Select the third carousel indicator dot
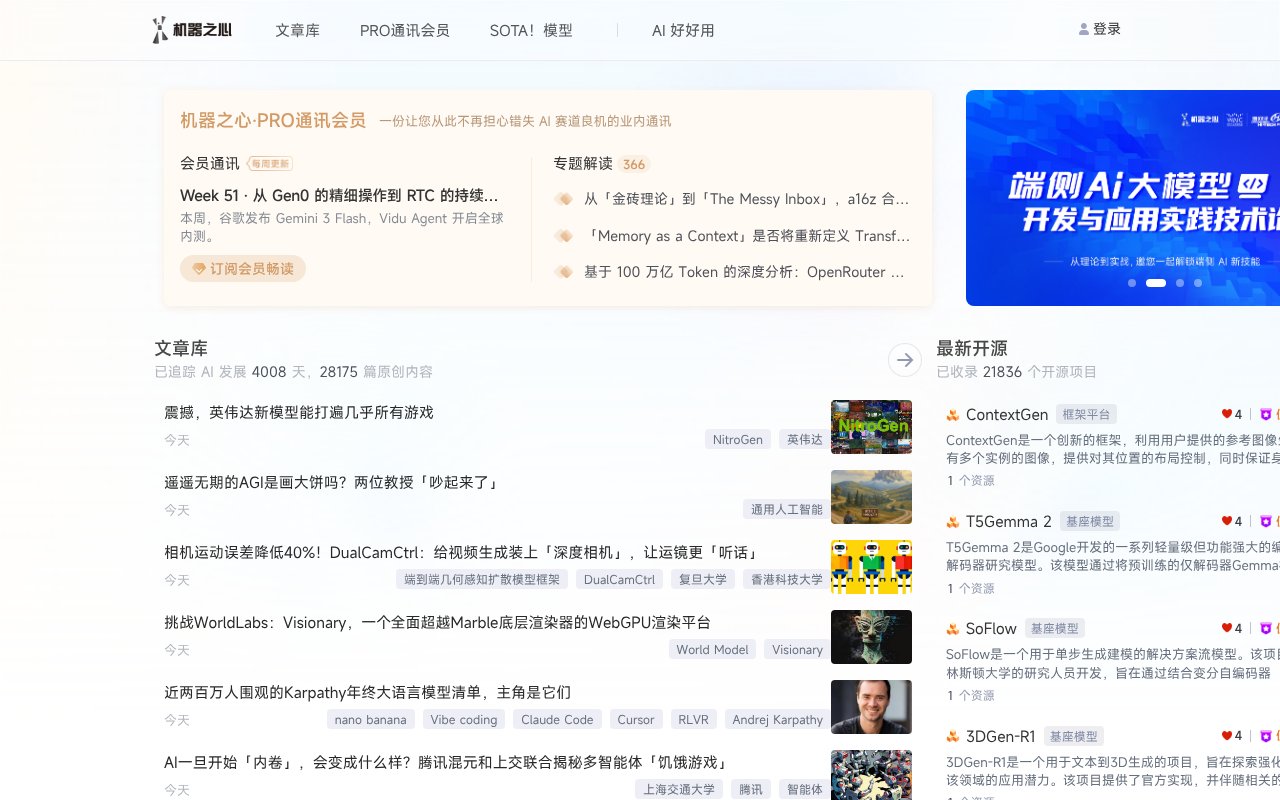1280x800 pixels. tap(1182, 283)
